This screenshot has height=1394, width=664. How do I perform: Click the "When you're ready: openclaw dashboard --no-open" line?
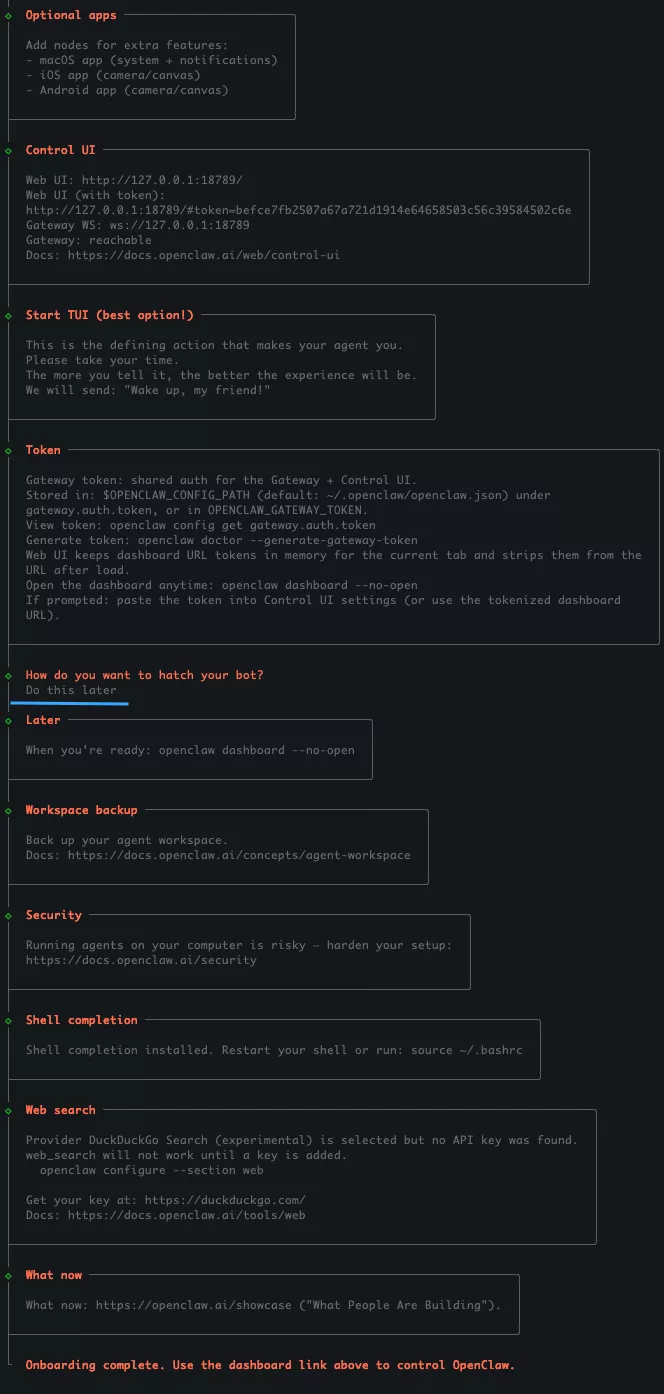(190, 750)
